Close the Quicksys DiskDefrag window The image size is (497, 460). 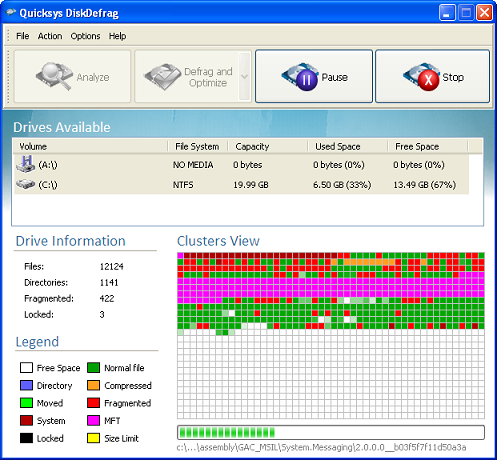(x=484, y=13)
